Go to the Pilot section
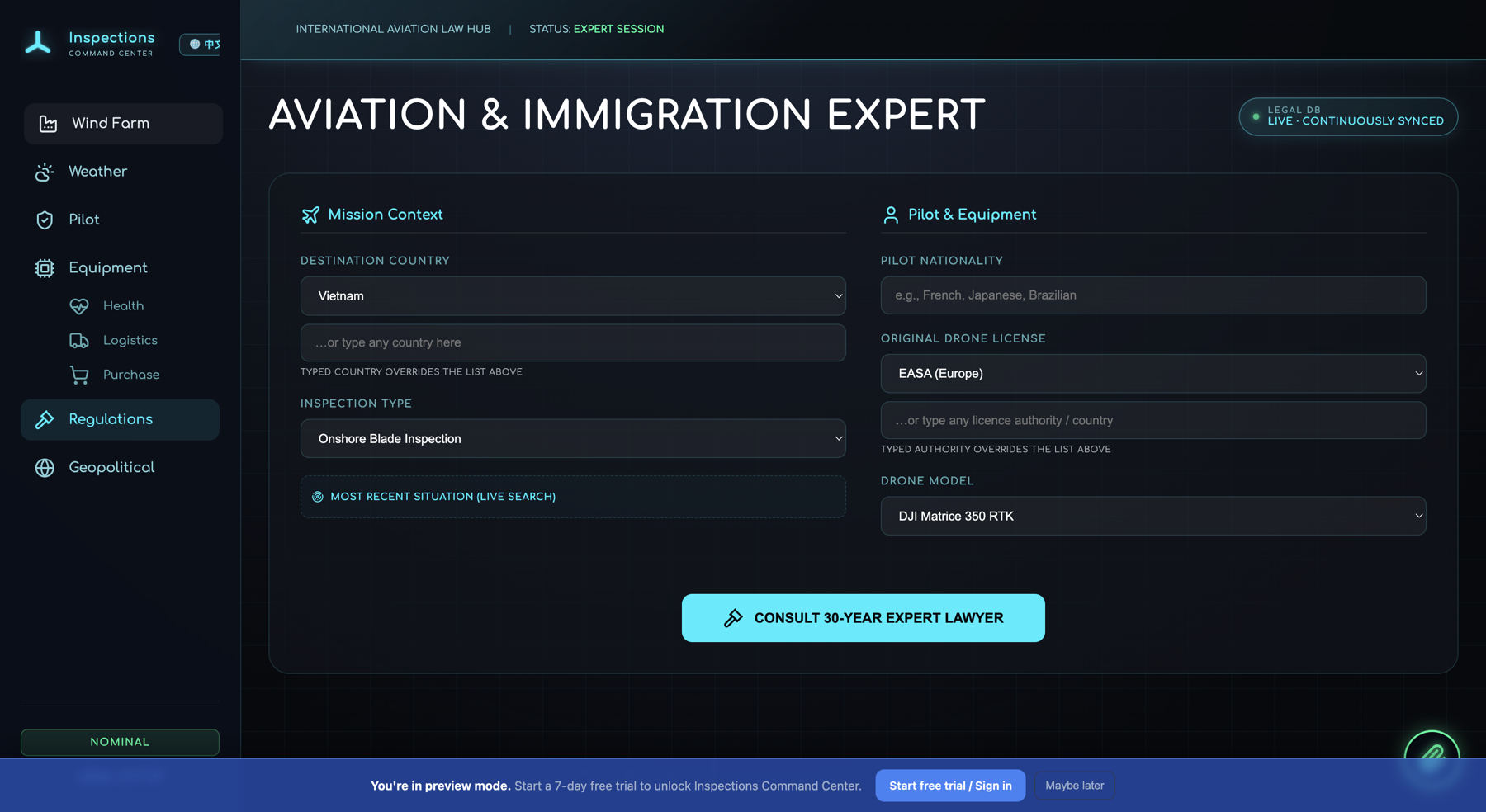Image resolution: width=1486 pixels, height=812 pixels. tap(121, 220)
